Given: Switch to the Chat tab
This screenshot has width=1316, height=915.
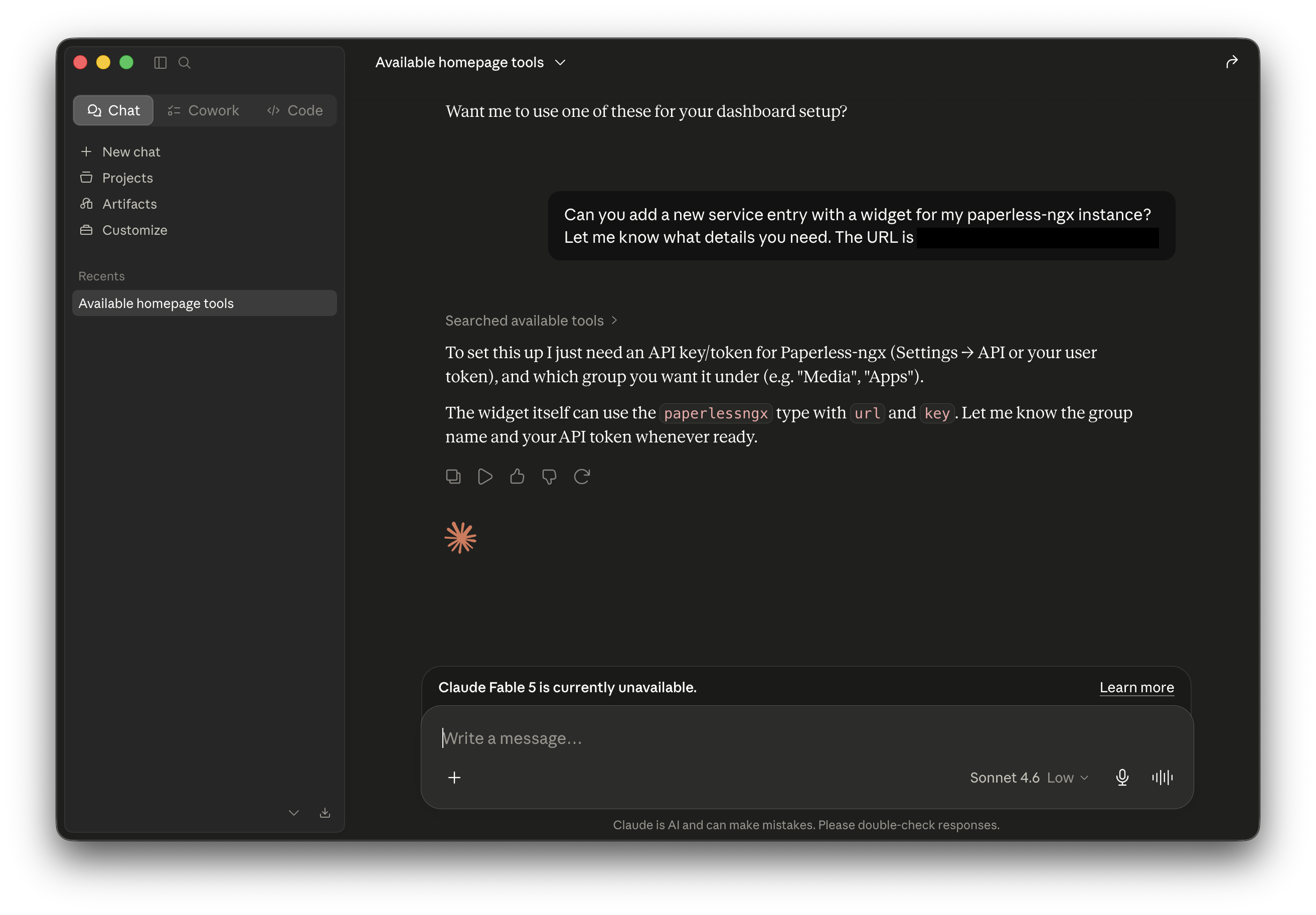Looking at the screenshot, I should 113,110.
